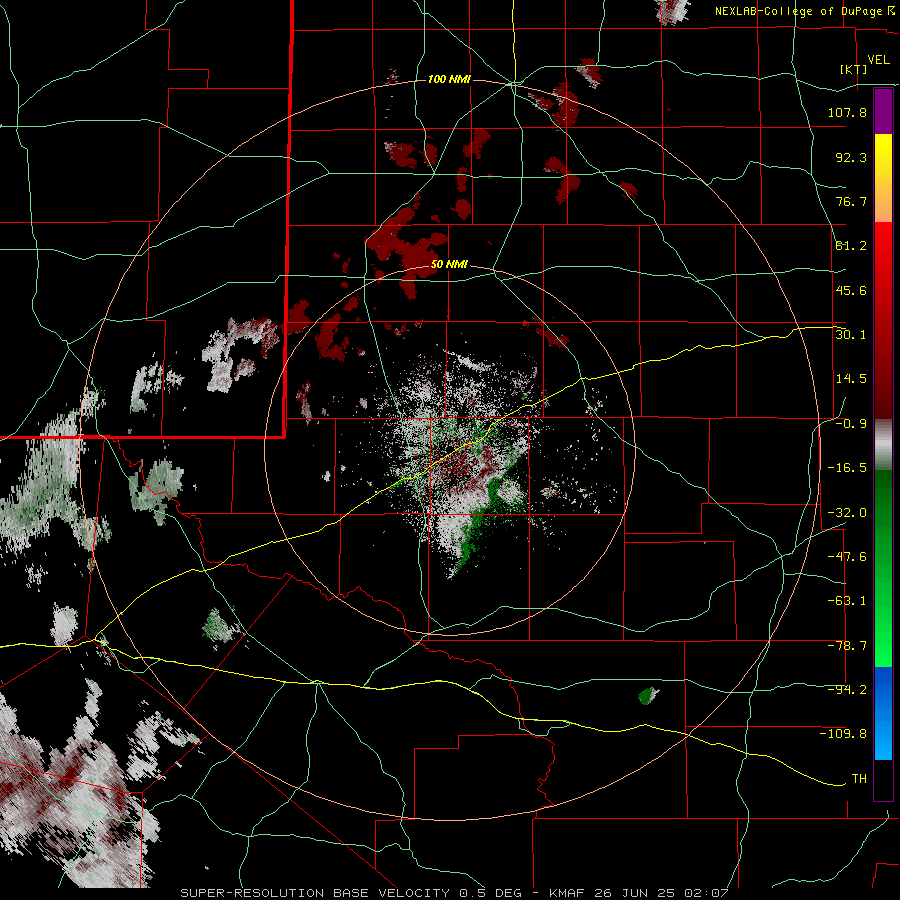Viewport: 900px width, 900px height.
Task: Click the 107.8 legend value
Action: coord(847,112)
